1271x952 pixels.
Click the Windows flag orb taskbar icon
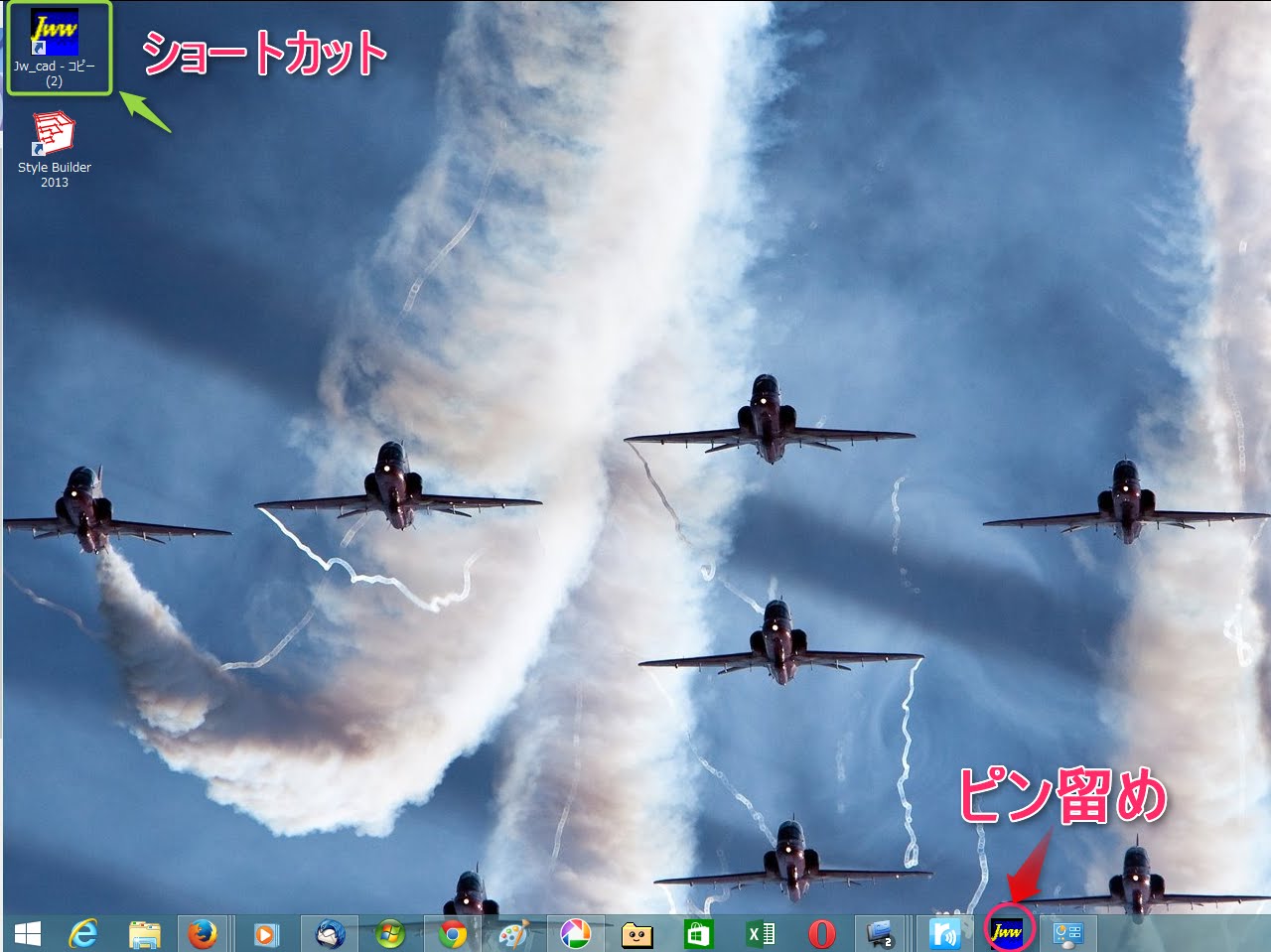(390, 934)
